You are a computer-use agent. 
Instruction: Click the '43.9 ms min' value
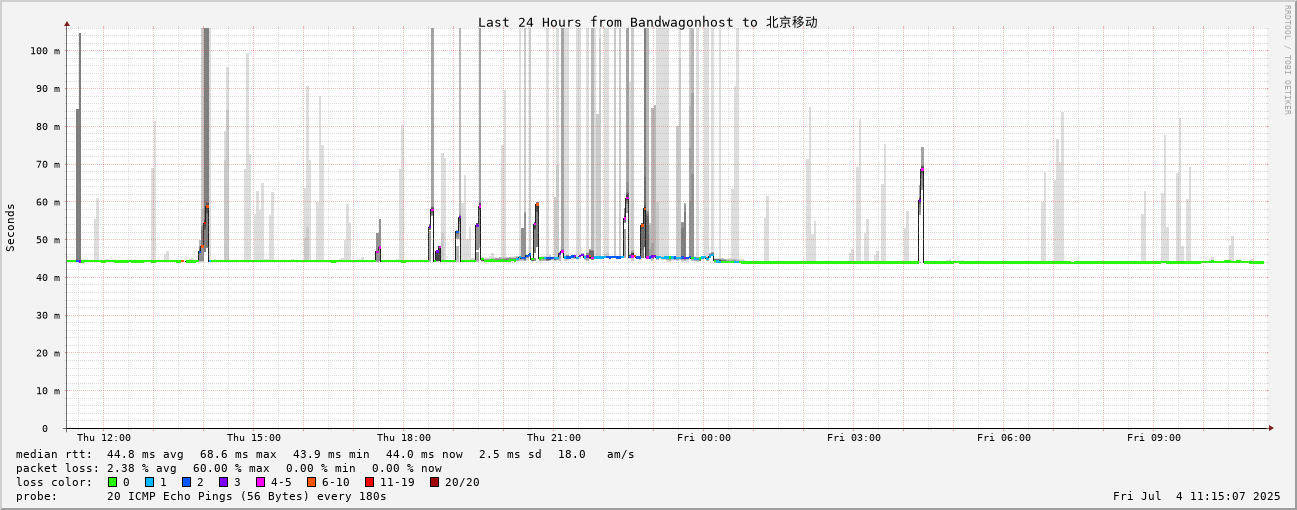pyautogui.click(x=331, y=454)
